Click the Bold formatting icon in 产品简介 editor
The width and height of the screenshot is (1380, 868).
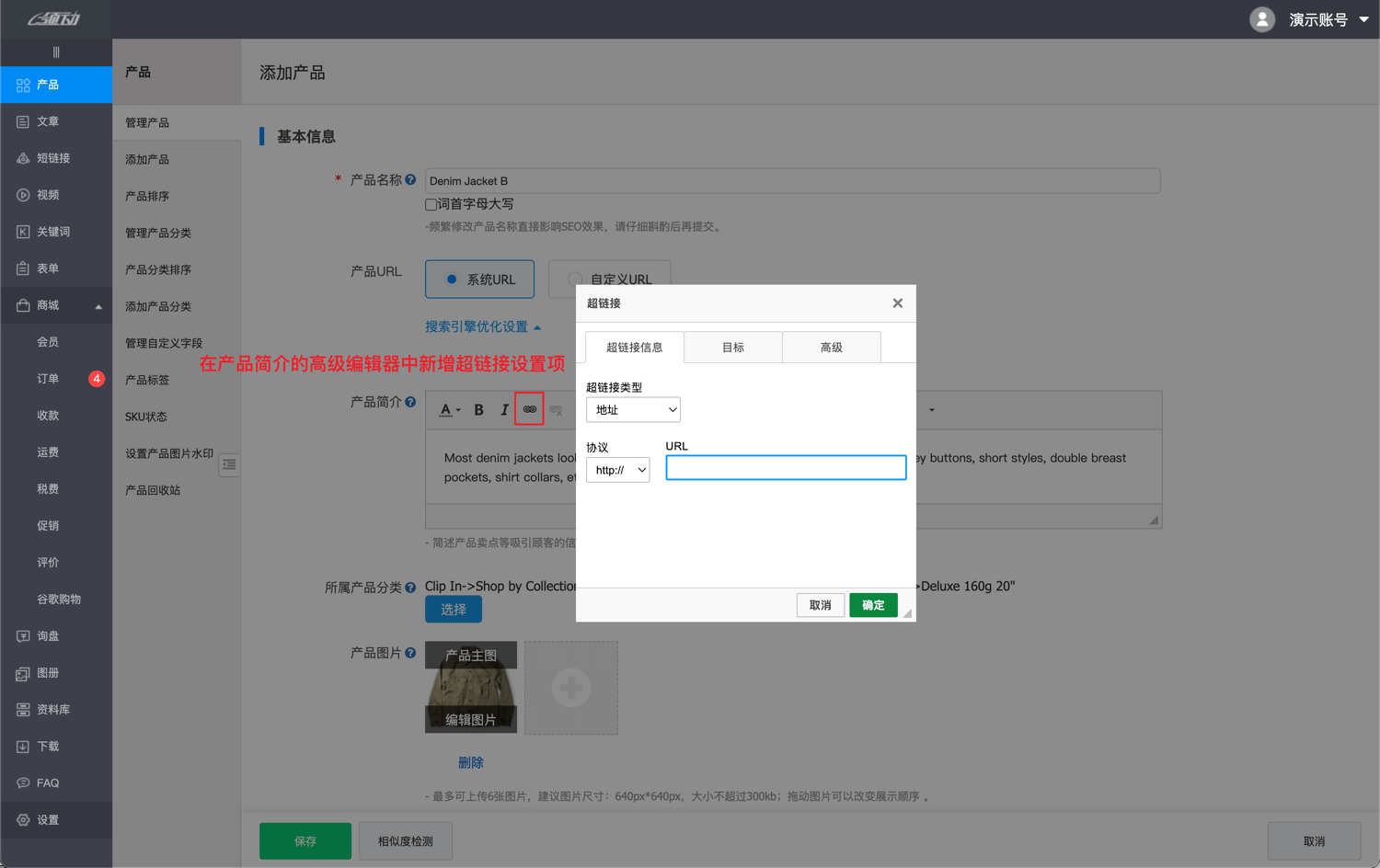point(477,408)
